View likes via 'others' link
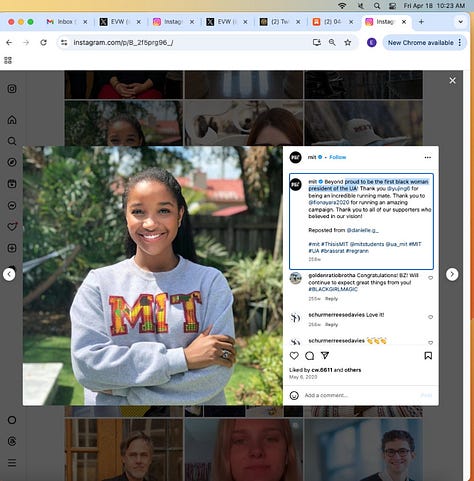 [x=352, y=370]
